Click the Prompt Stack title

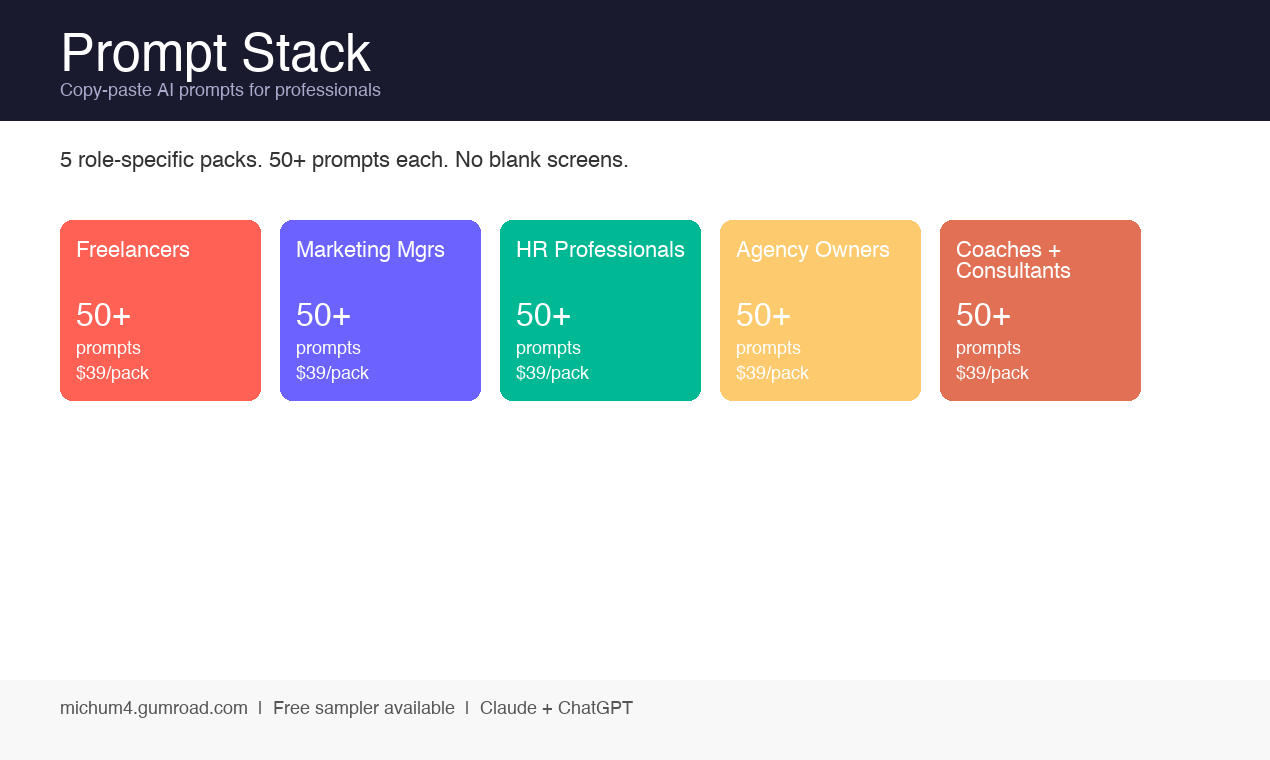point(215,54)
